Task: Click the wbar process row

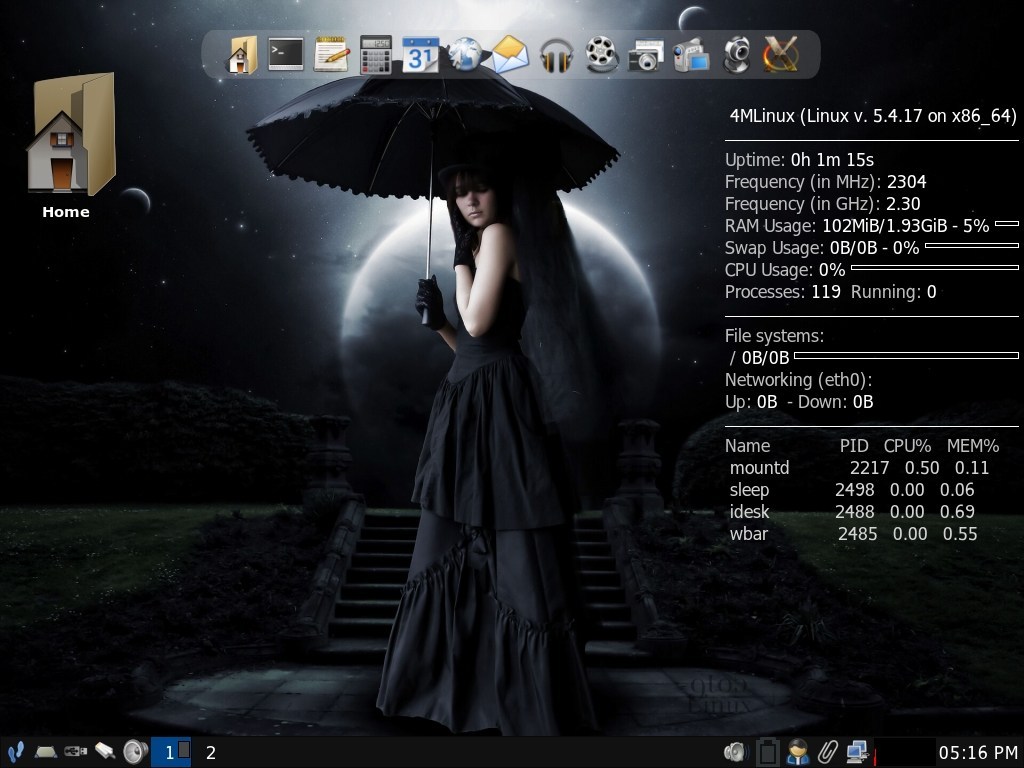Action: pos(854,534)
